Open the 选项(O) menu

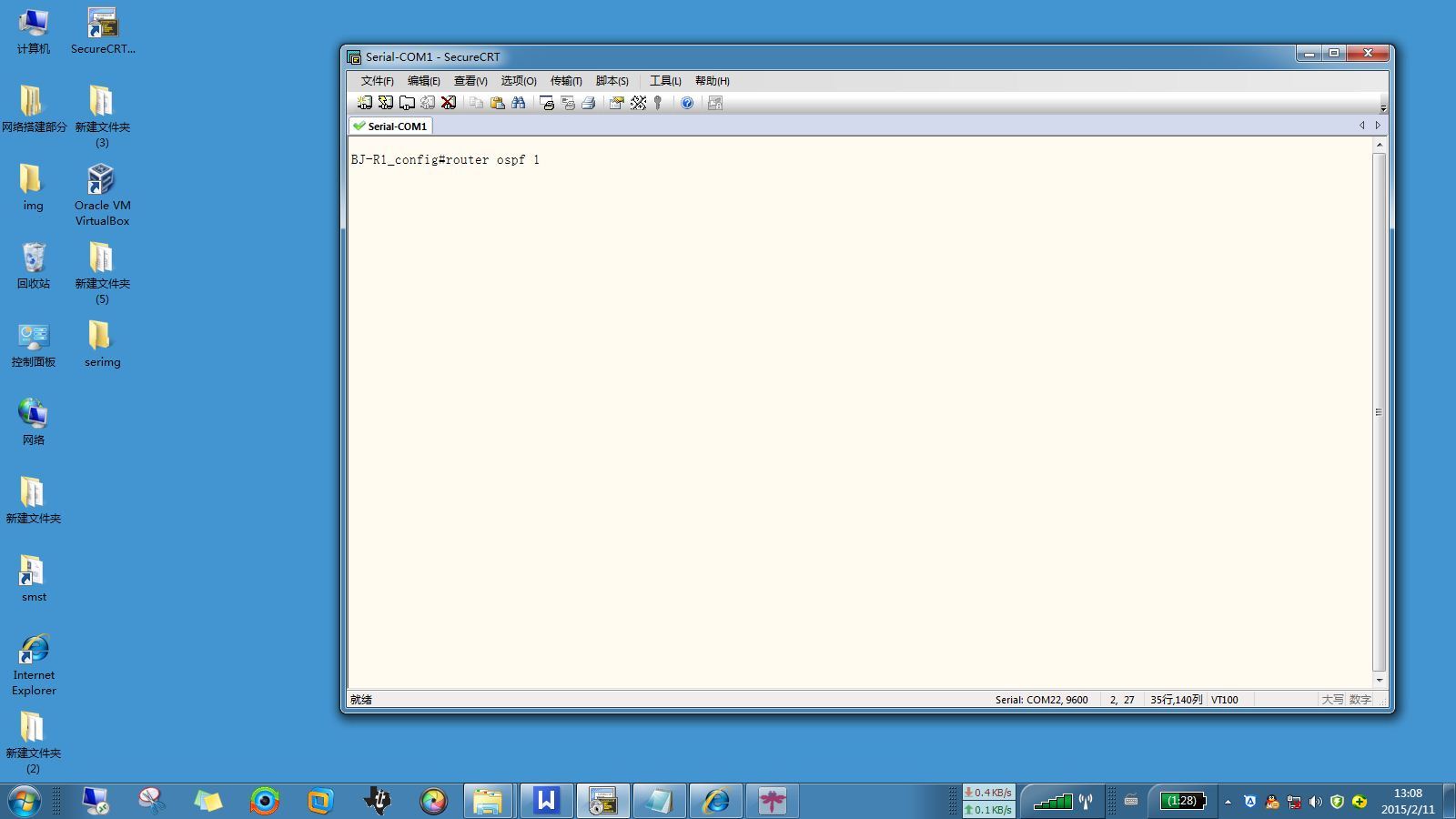click(x=519, y=81)
